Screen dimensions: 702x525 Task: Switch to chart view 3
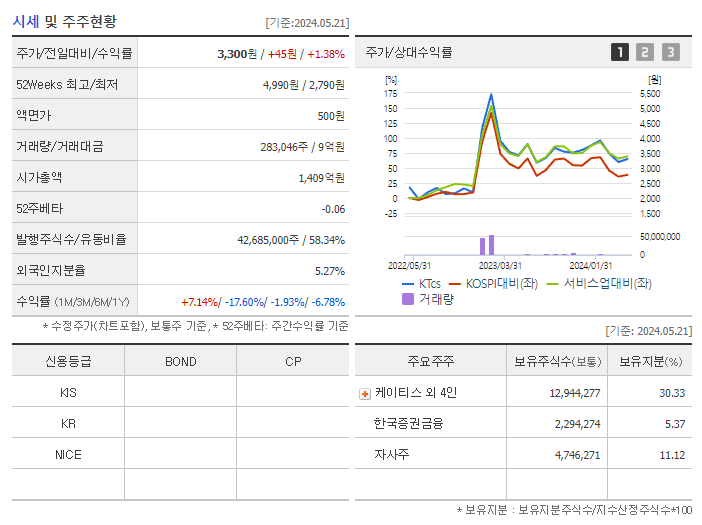pyautogui.click(x=671, y=52)
